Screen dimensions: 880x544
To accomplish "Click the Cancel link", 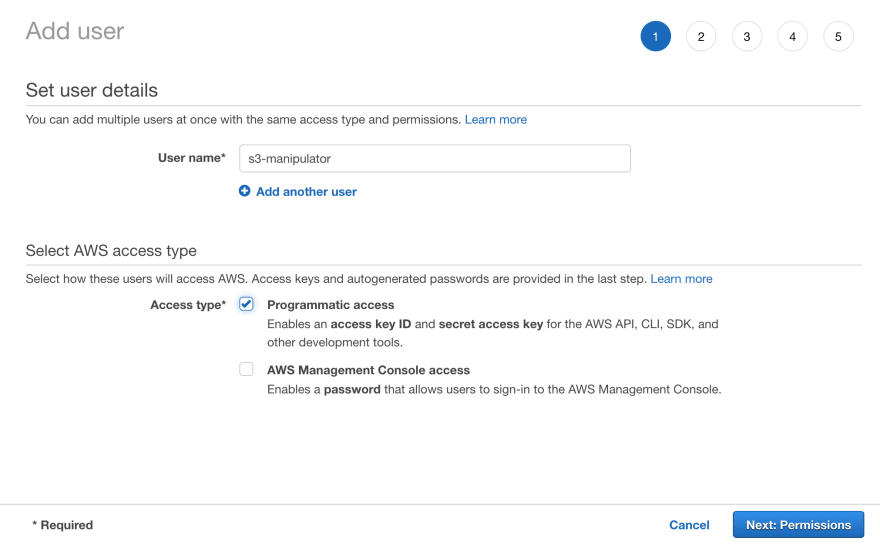I will (689, 525).
